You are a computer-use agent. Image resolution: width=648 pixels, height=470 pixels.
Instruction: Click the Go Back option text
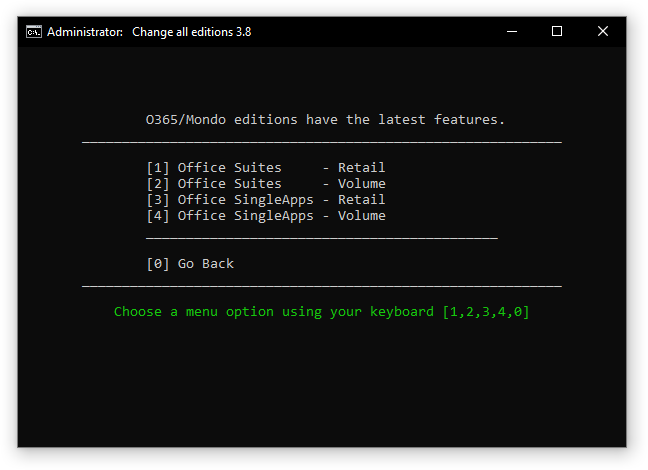(205, 264)
